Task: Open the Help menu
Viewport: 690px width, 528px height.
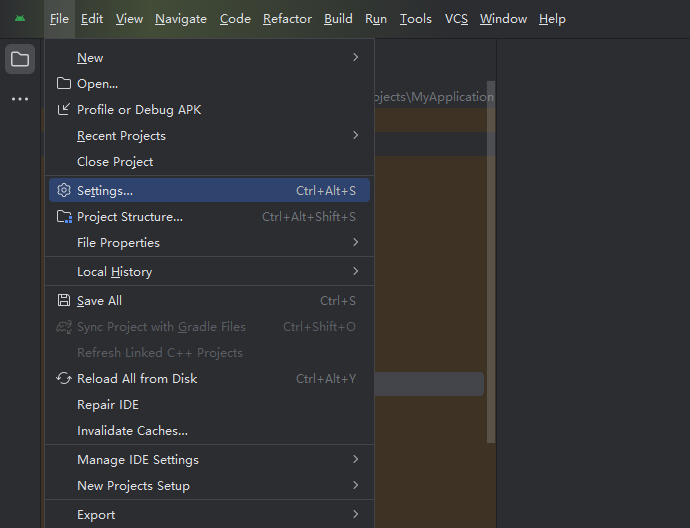Action: (x=552, y=19)
